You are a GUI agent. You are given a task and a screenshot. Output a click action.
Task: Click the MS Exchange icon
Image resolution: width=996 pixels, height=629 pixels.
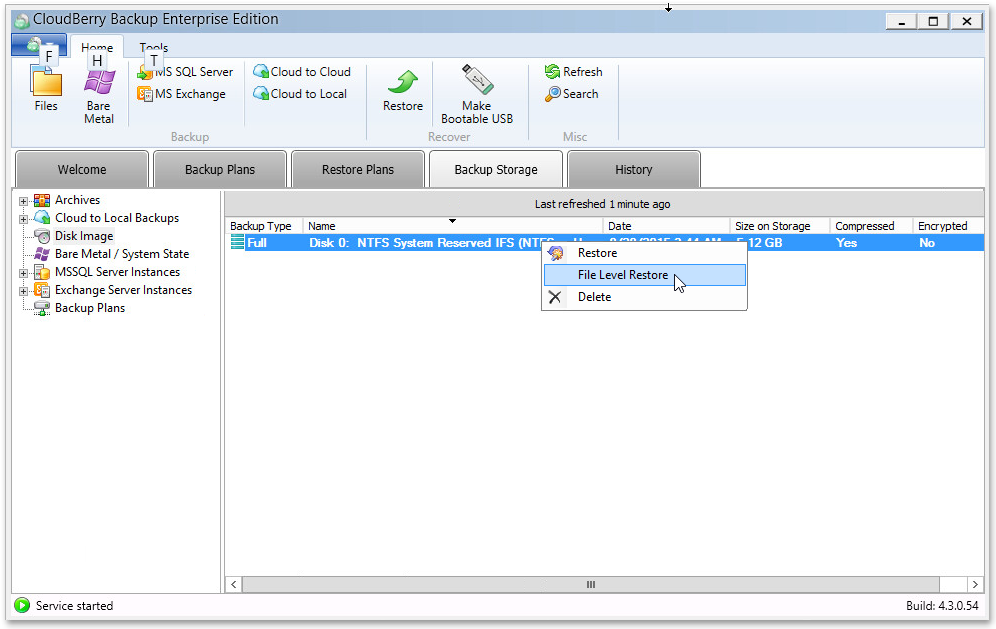pos(145,94)
